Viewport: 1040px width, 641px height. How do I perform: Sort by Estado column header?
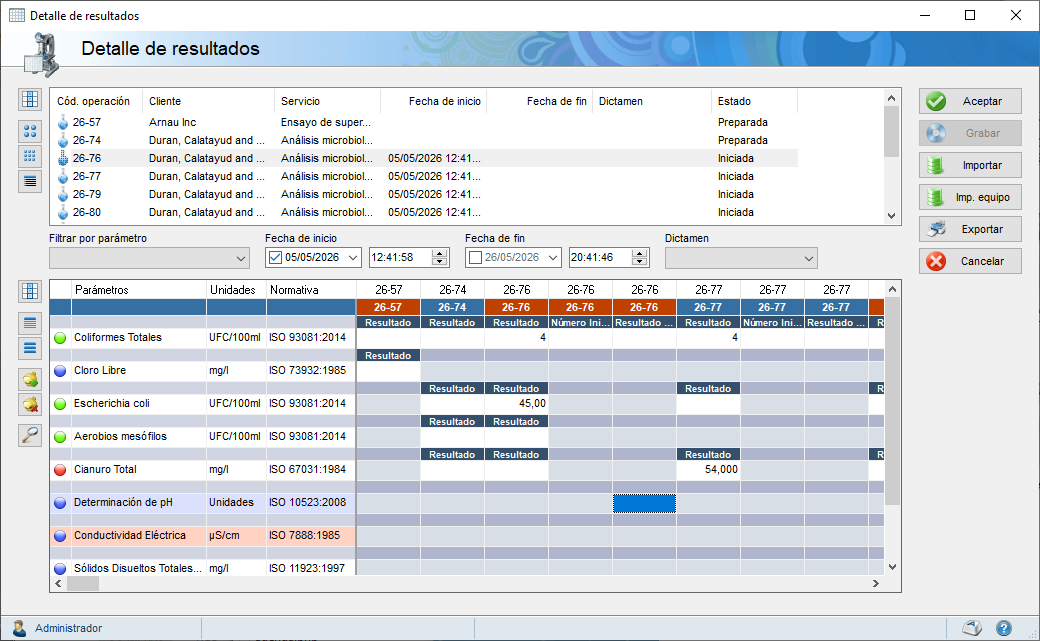pyautogui.click(x=754, y=101)
